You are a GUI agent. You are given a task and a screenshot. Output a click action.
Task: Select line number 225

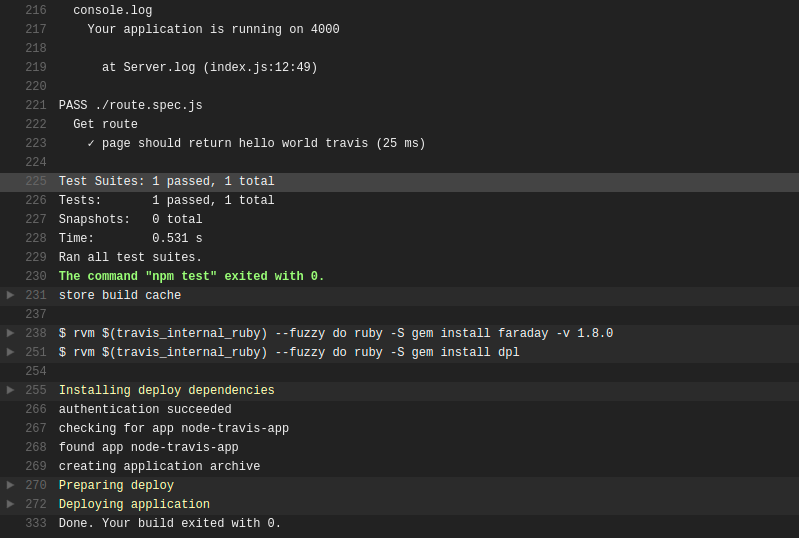pos(36,181)
